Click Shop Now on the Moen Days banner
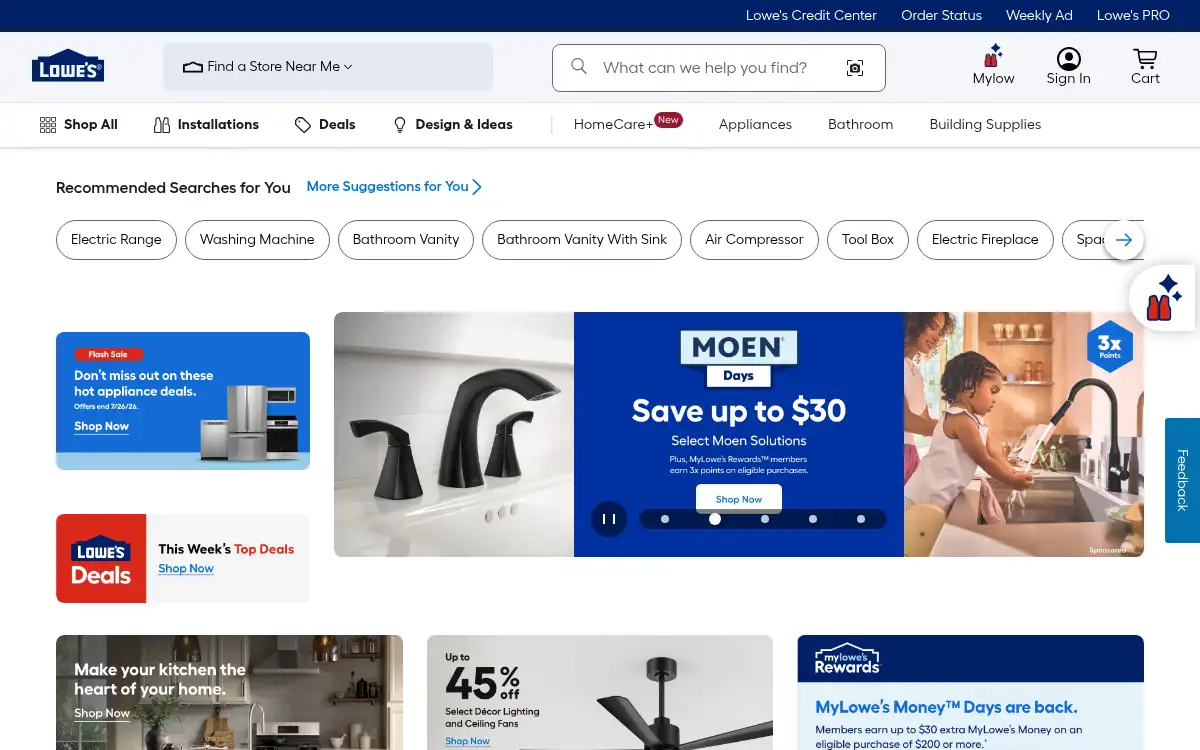Image resolution: width=1200 pixels, height=750 pixels. 739,499
